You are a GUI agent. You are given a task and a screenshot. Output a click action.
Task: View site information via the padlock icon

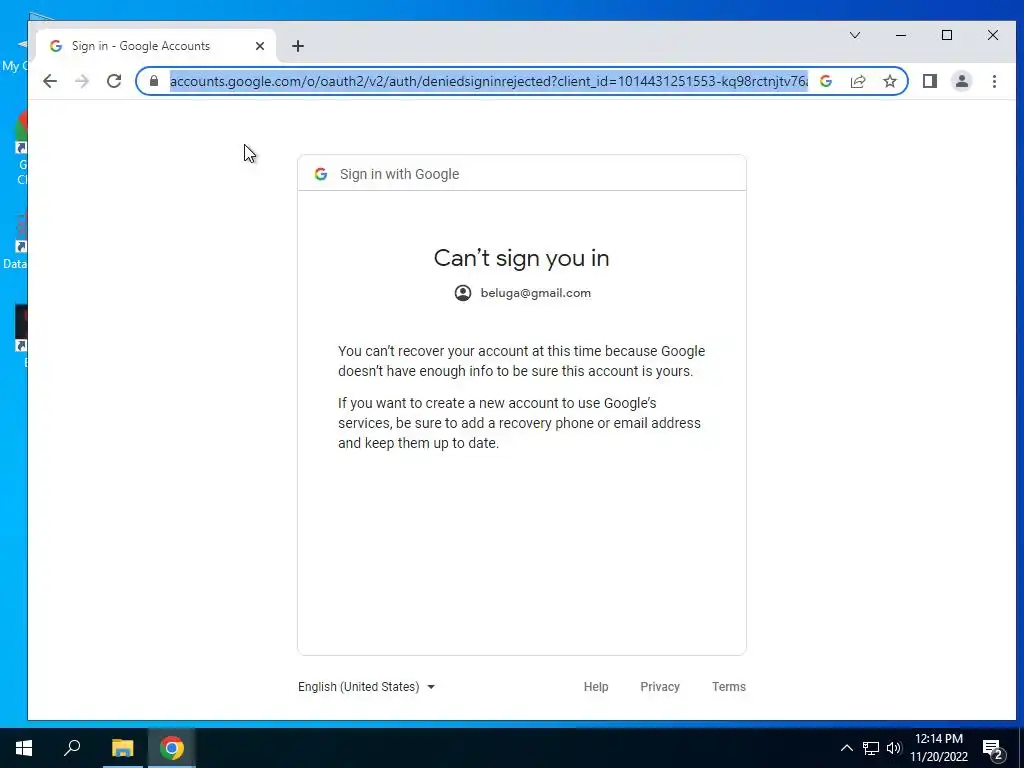click(x=153, y=81)
